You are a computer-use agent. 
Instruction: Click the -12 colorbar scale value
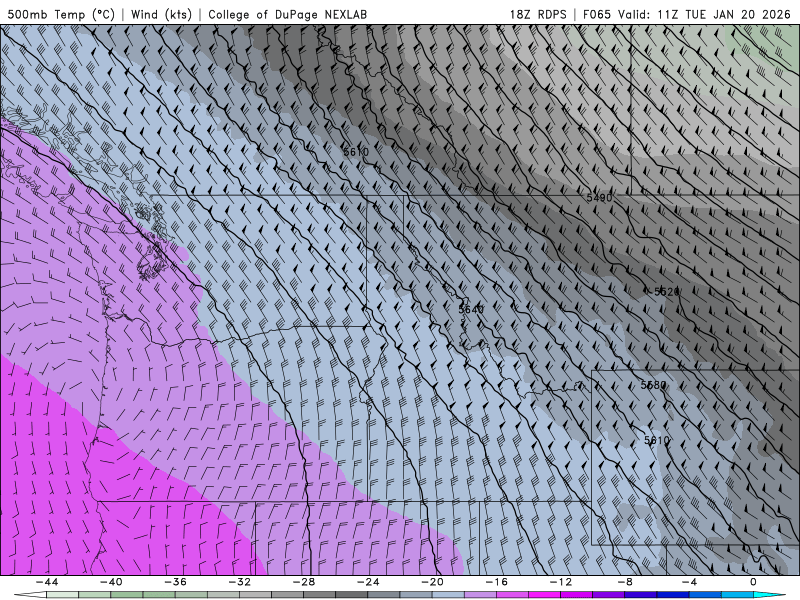coord(561,582)
